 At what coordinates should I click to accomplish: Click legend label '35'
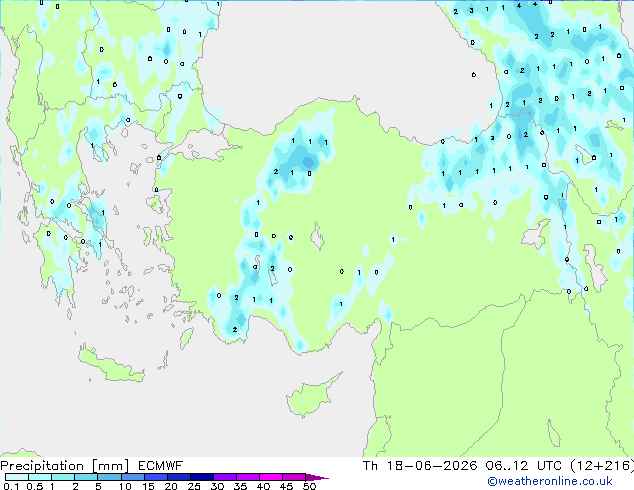pos(240,486)
